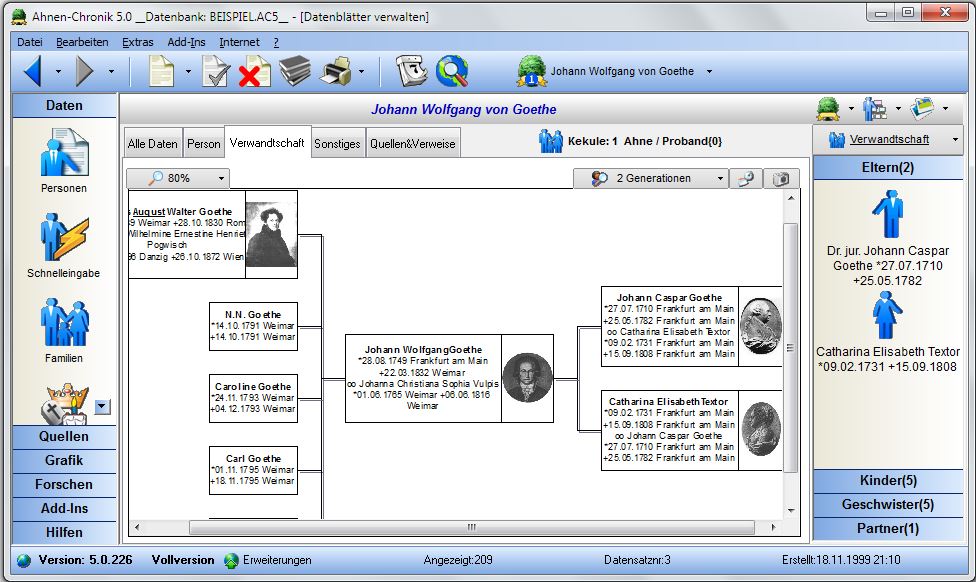Click the pictures icon in header bar
The width and height of the screenshot is (976, 582).
[922, 109]
